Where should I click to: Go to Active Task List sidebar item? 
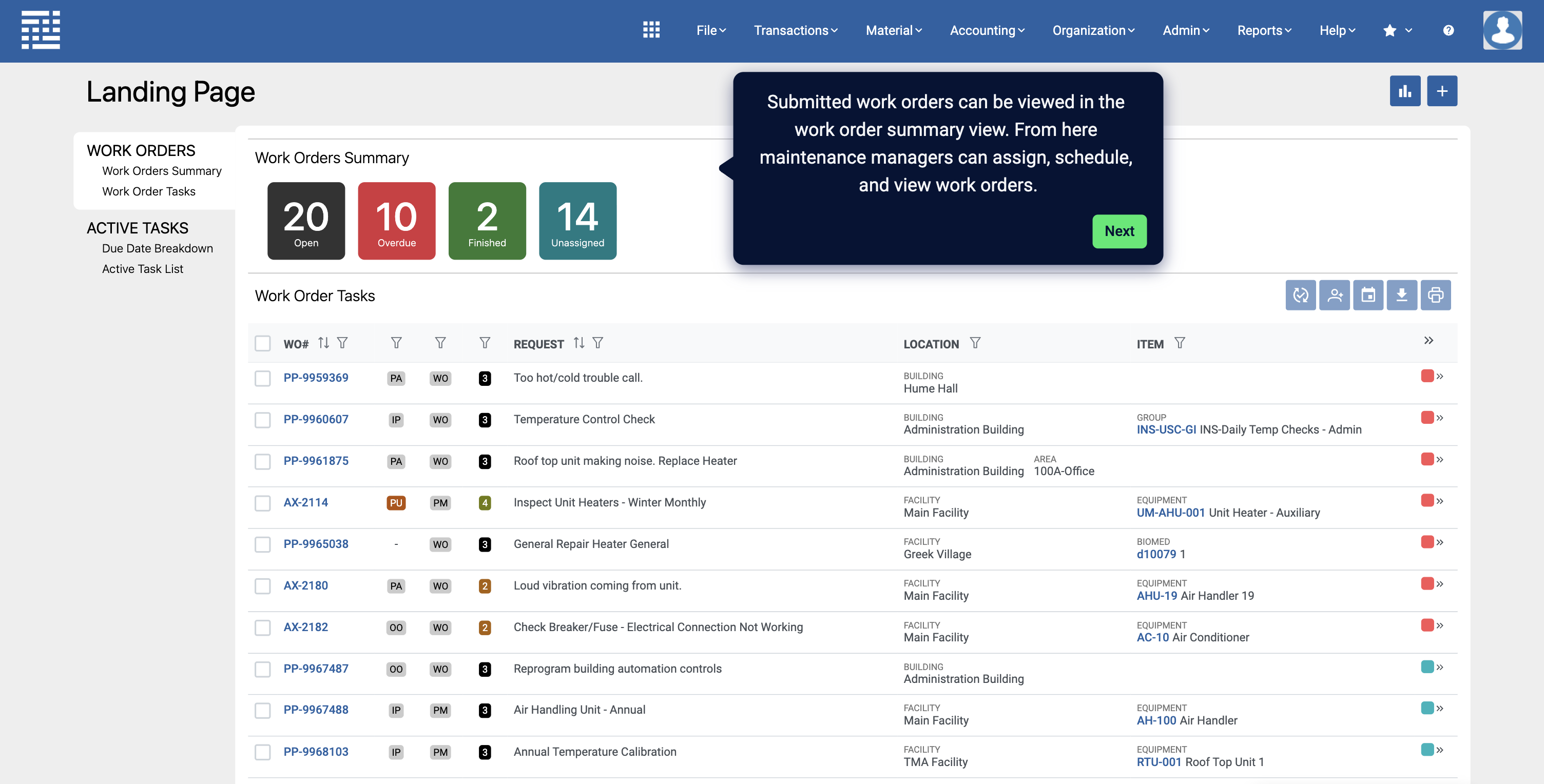coord(142,269)
